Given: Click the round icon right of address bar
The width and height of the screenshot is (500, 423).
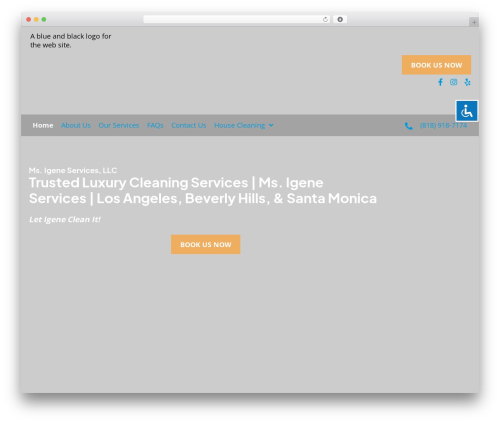Looking at the screenshot, I should (x=340, y=19).
